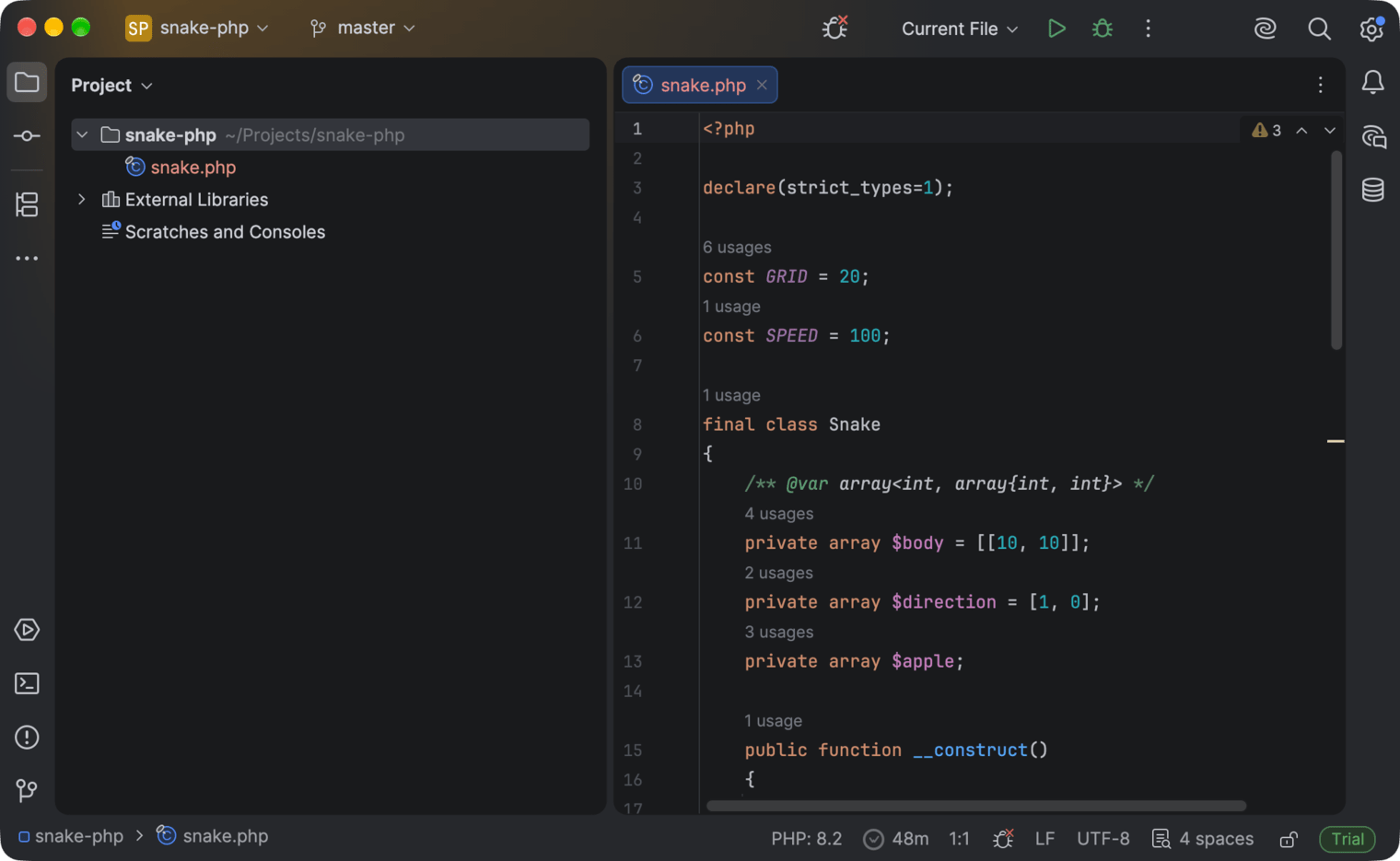Toggle read-only lock for the file

[1289, 839]
